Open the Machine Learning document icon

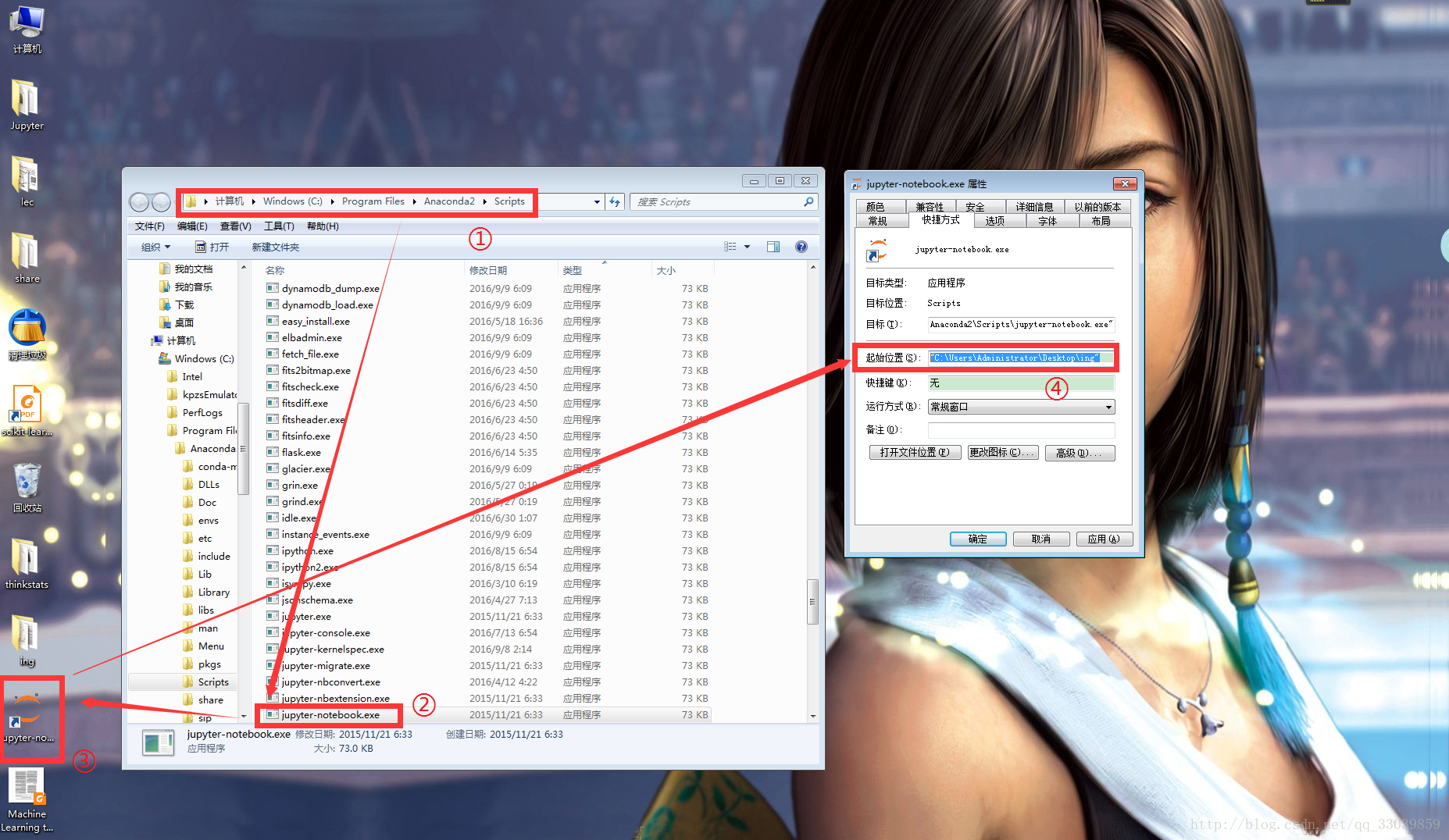pyautogui.click(x=27, y=799)
